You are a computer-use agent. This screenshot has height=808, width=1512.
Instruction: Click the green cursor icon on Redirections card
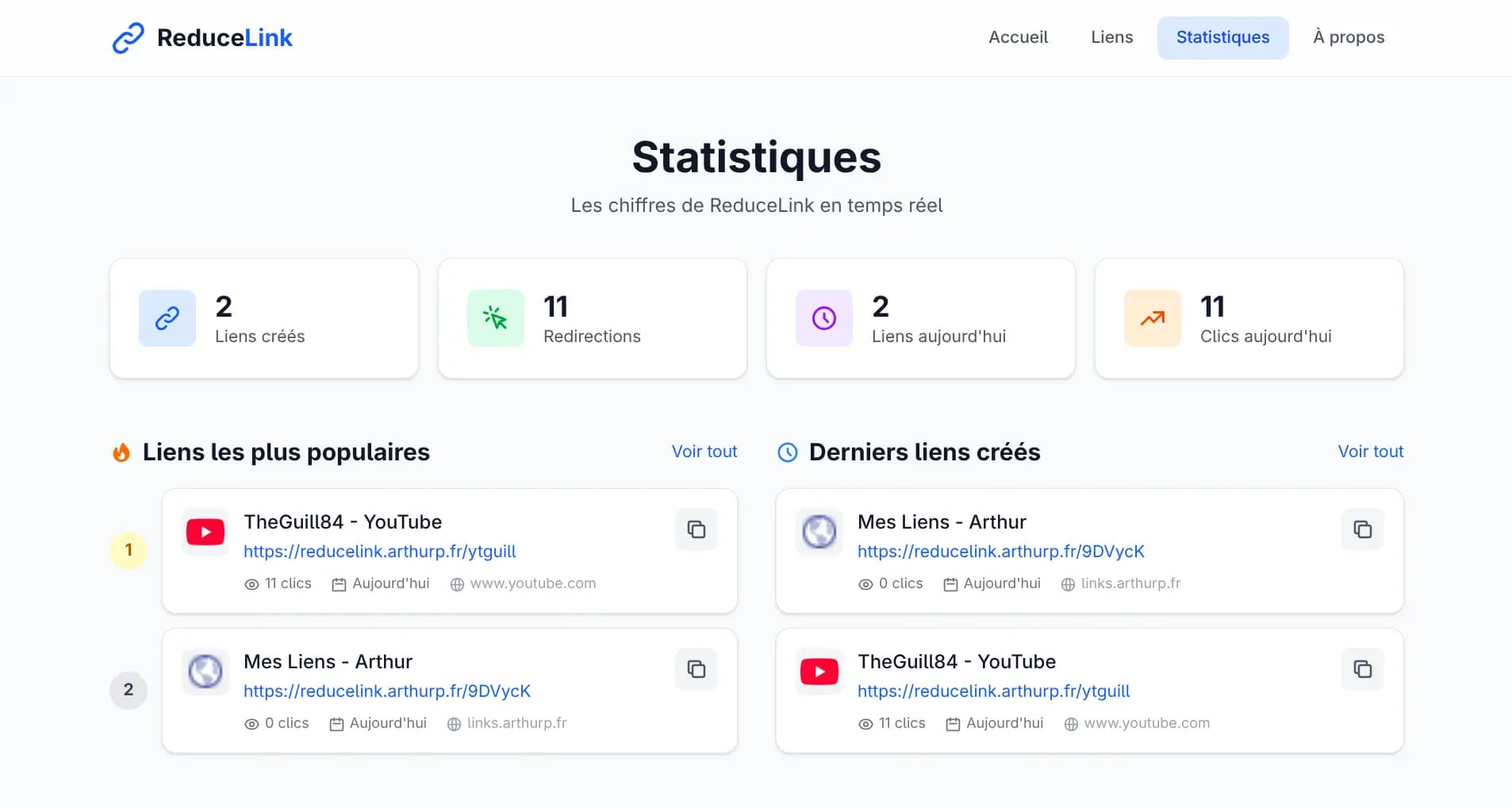pyautogui.click(x=496, y=318)
